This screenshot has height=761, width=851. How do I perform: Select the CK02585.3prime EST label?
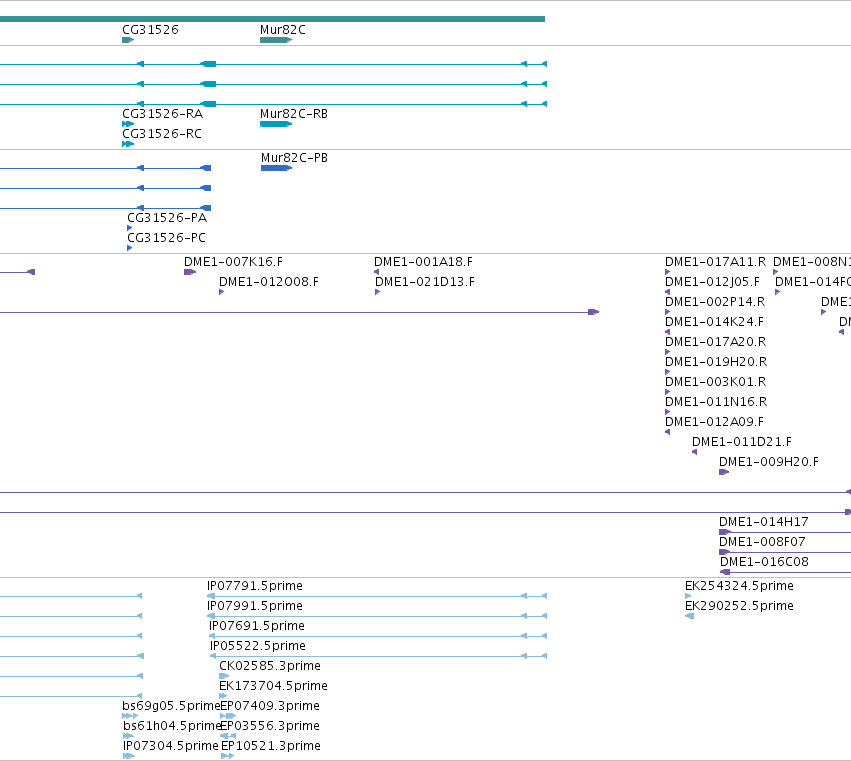270,667
